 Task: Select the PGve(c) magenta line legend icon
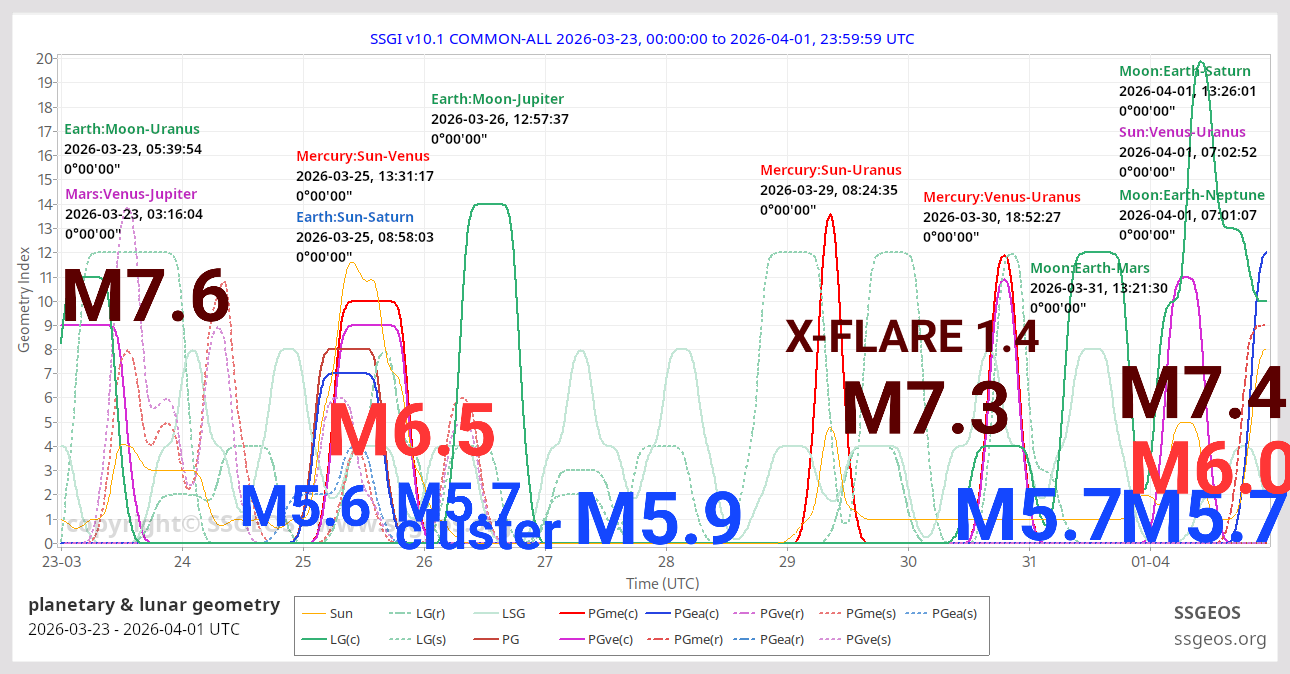(x=570, y=638)
